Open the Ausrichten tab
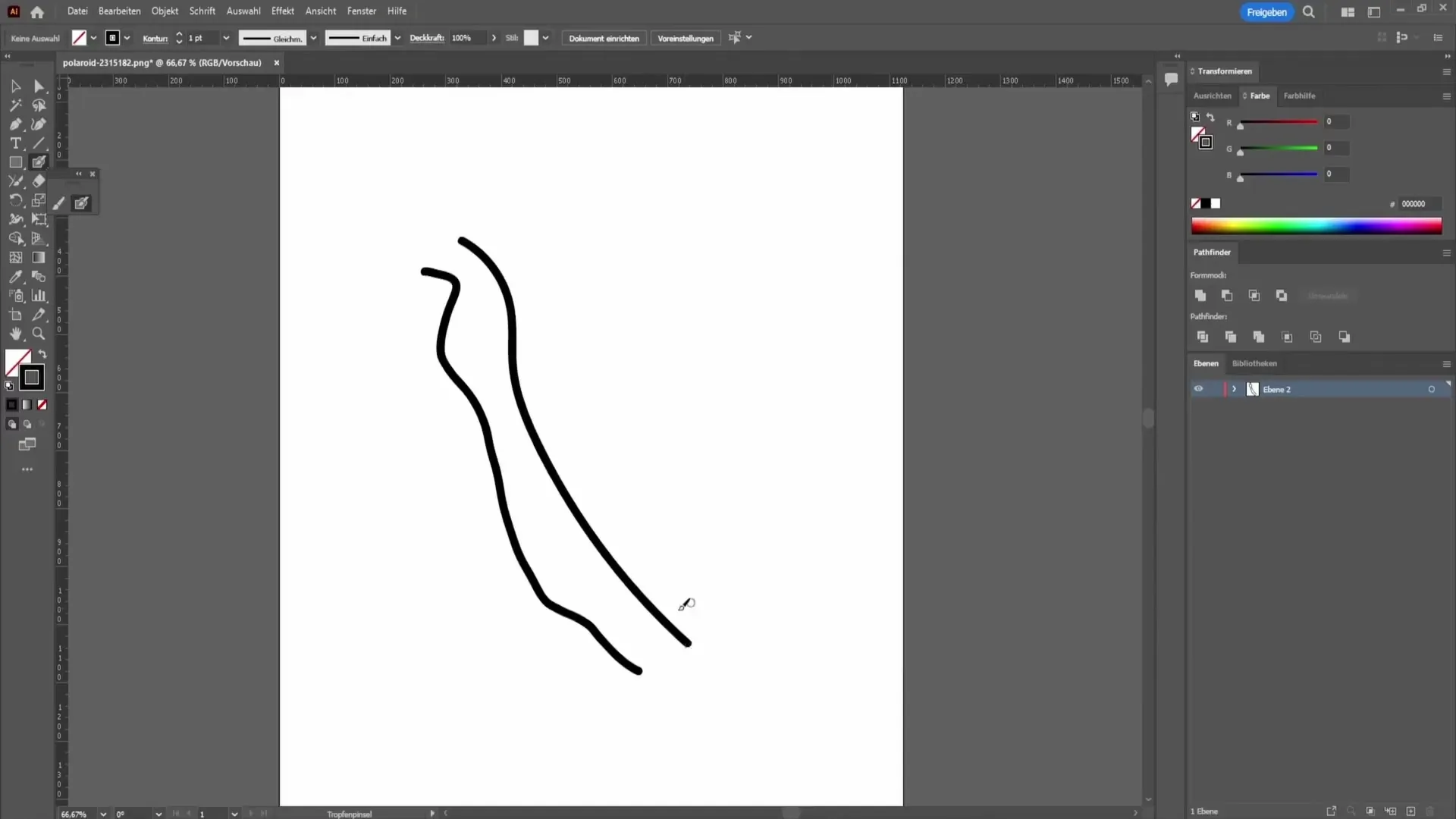 pos(1212,96)
